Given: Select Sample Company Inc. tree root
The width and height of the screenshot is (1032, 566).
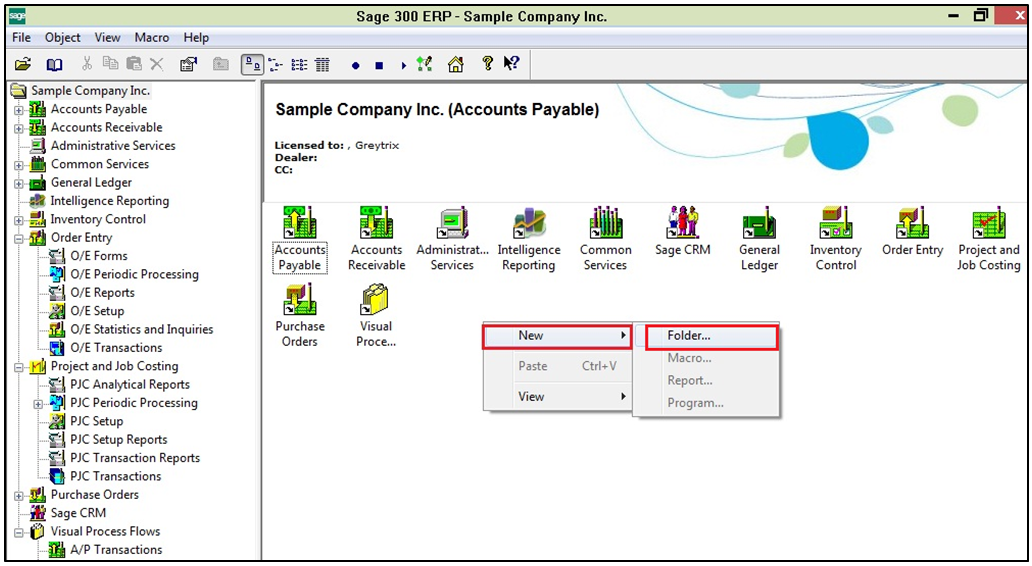Looking at the screenshot, I should 90,91.
